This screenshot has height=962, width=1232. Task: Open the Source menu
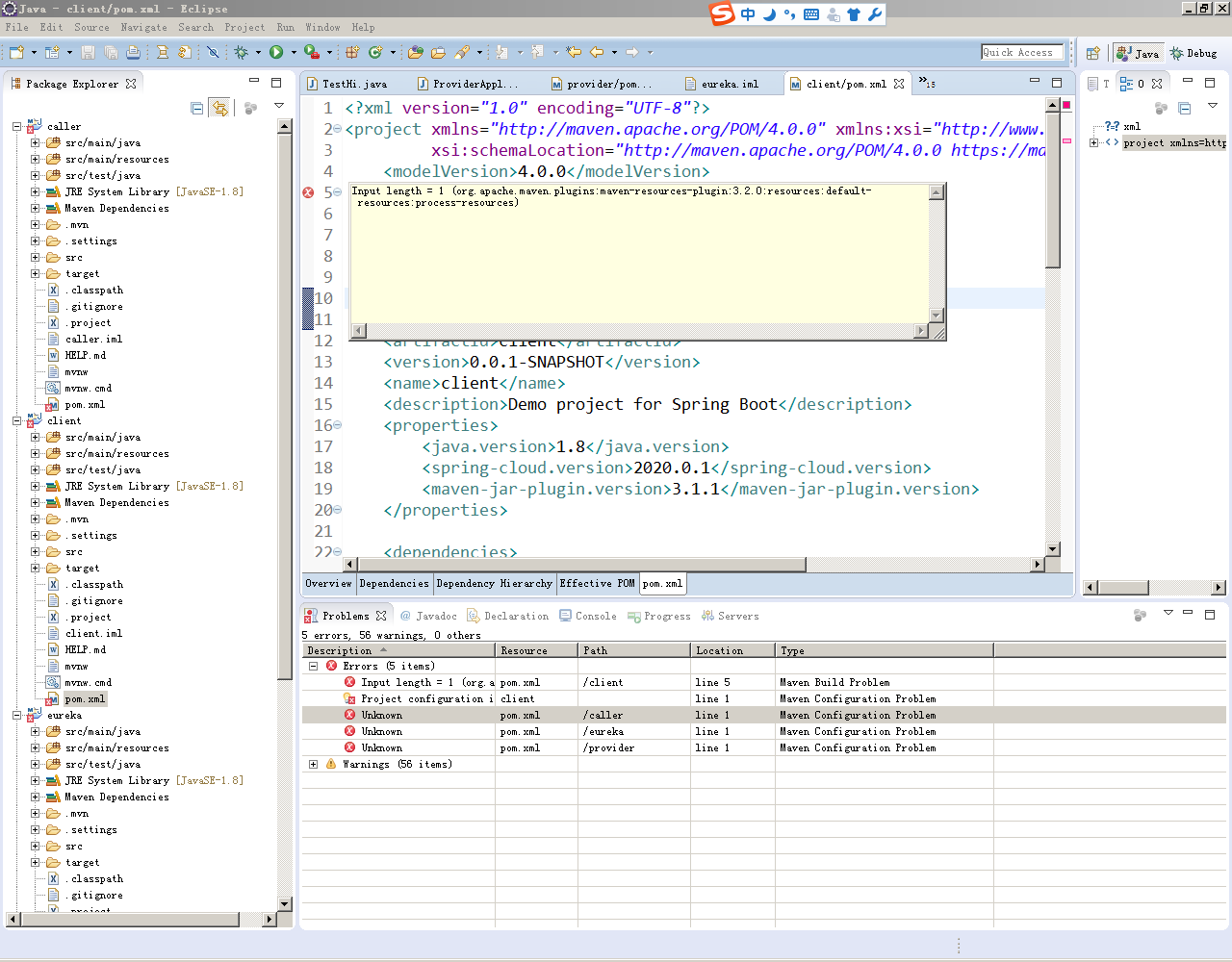point(91,27)
